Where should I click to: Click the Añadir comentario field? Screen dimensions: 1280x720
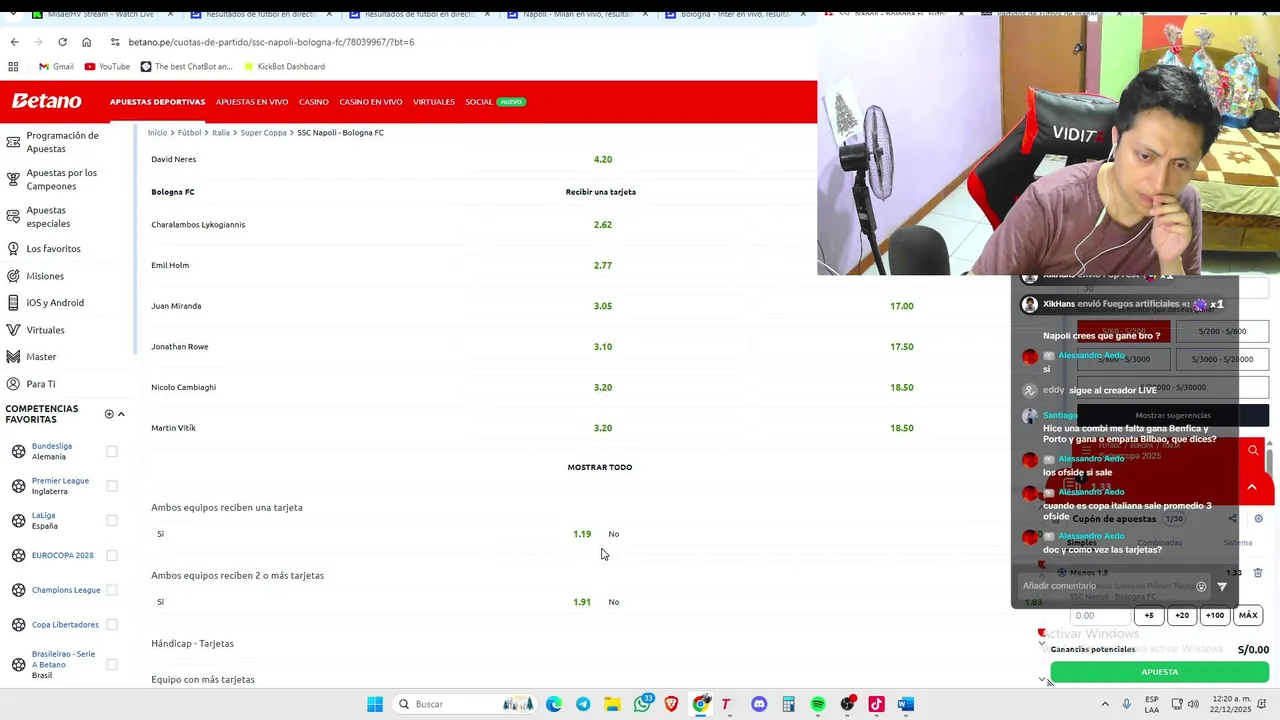1106,586
